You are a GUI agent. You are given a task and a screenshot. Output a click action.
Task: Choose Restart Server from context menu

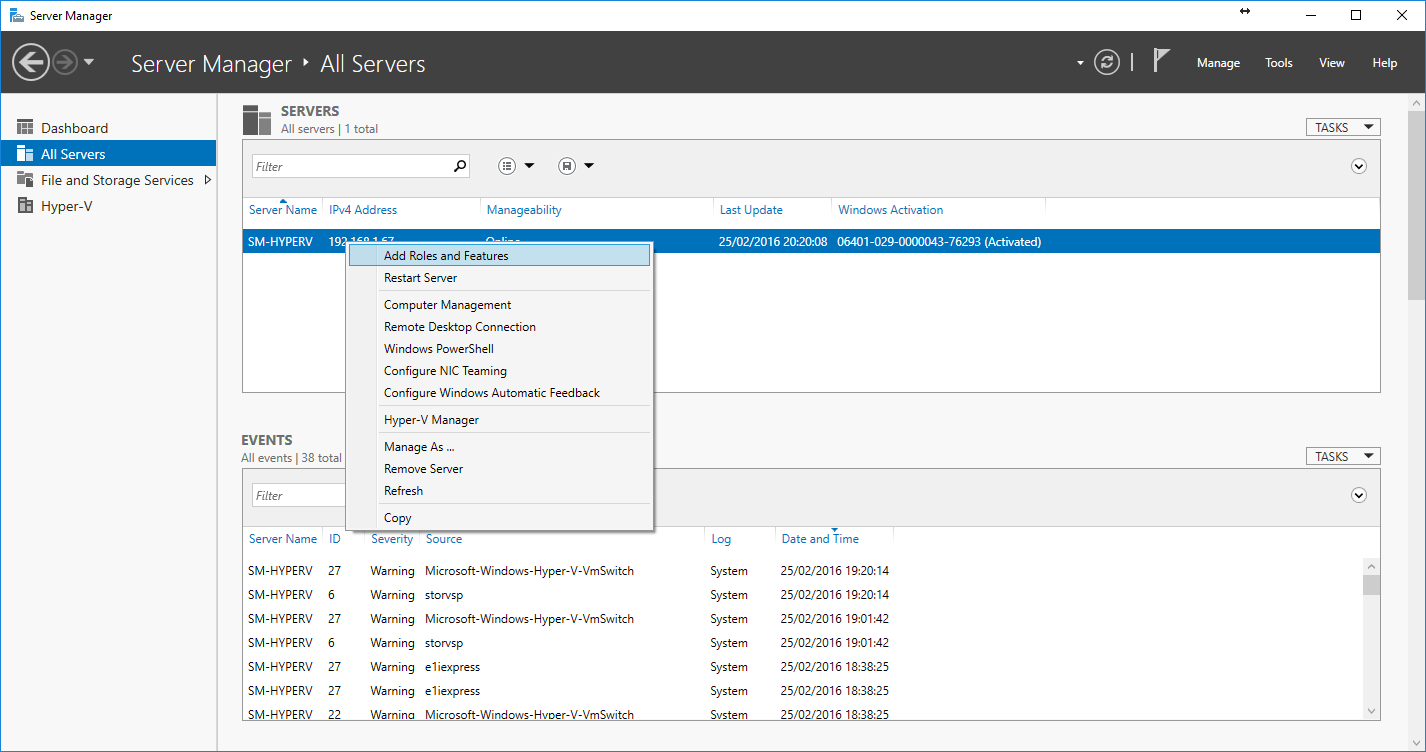pyautogui.click(x=499, y=278)
